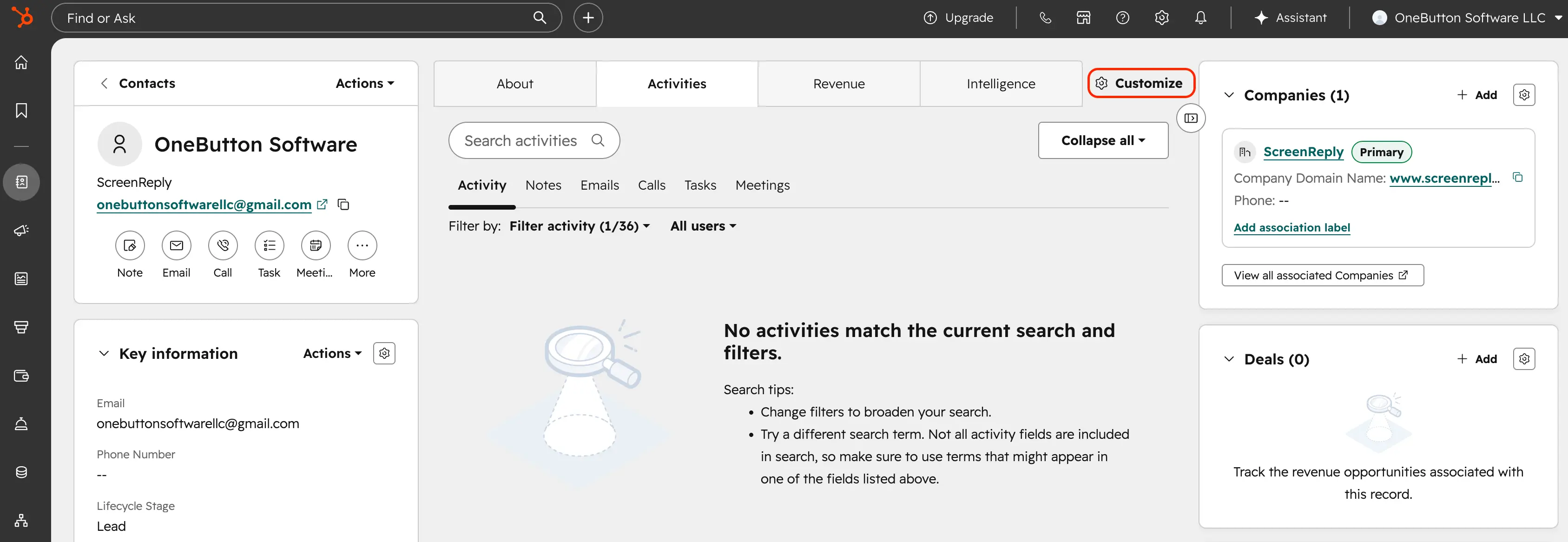Open the Data management sidebar icon
The width and height of the screenshot is (1568, 542).
[21, 472]
